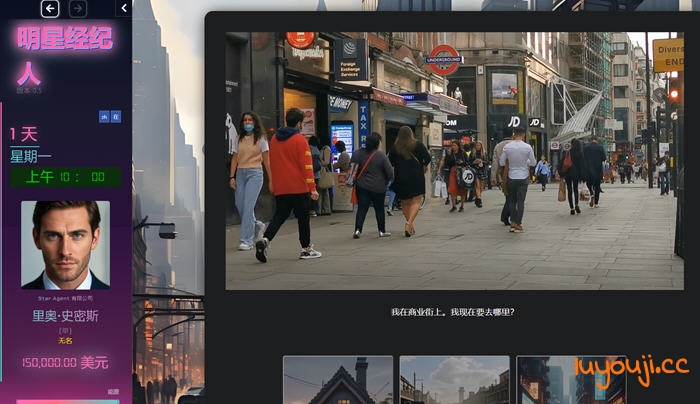700x404 pixels.
Task: Collapse the sidebar with the chevron
Action: [x=123, y=8]
